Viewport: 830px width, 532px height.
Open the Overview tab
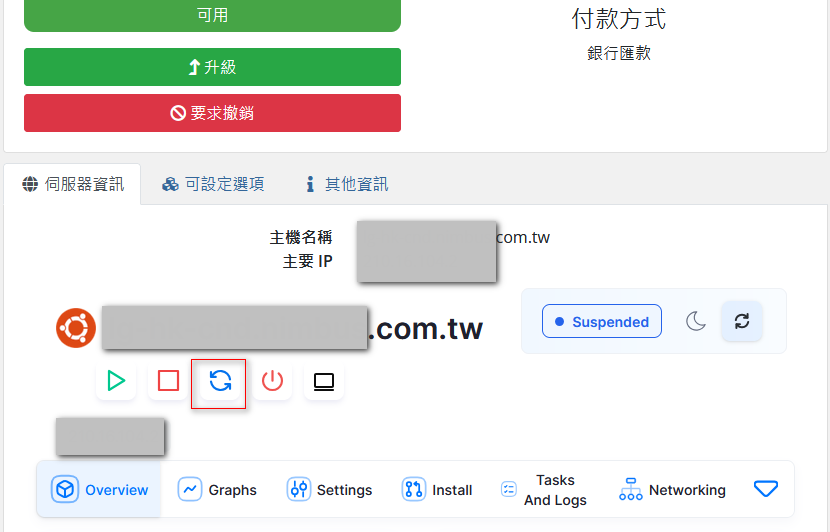click(100, 489)
